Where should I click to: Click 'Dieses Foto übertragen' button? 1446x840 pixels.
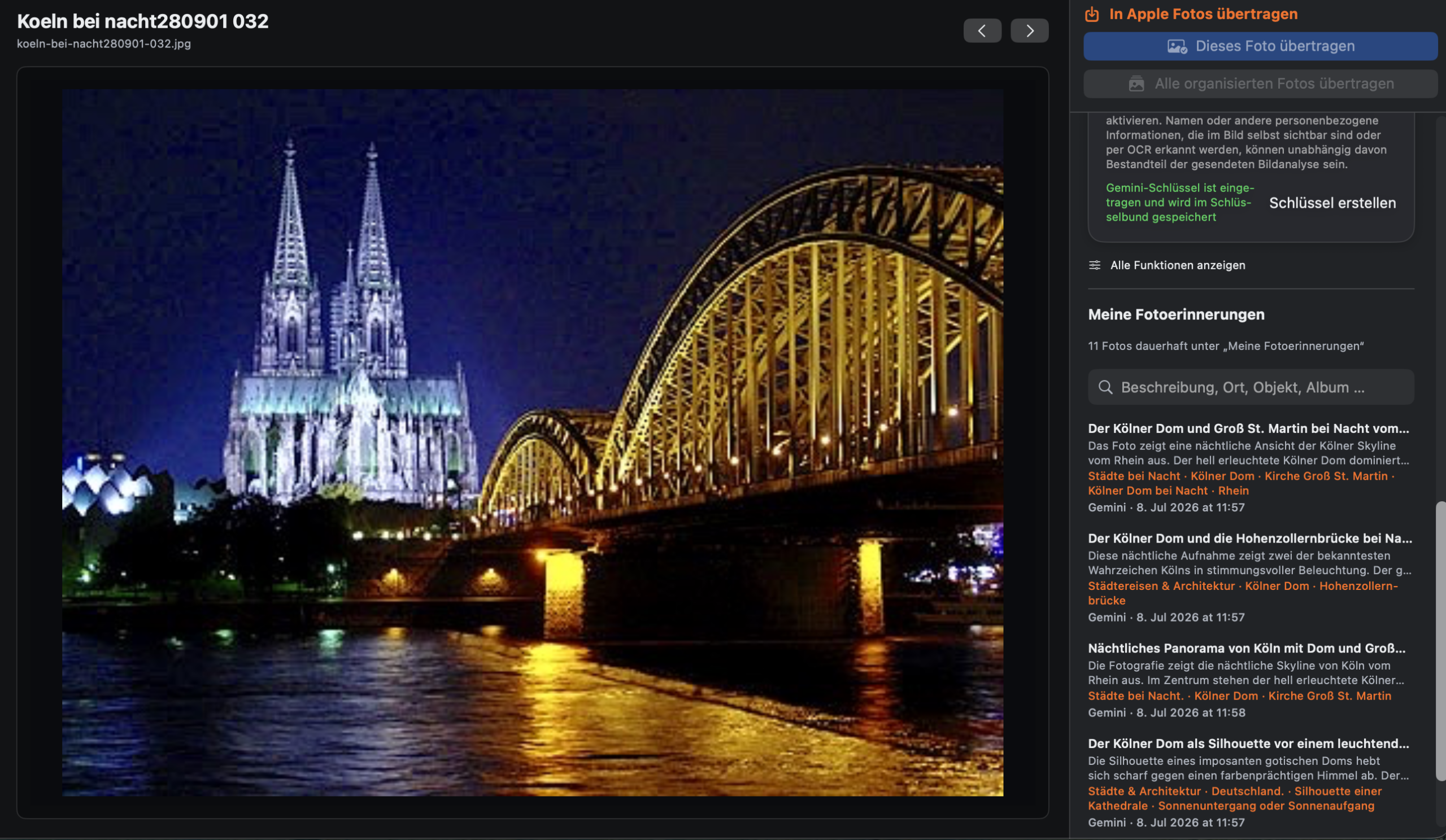1260,46
